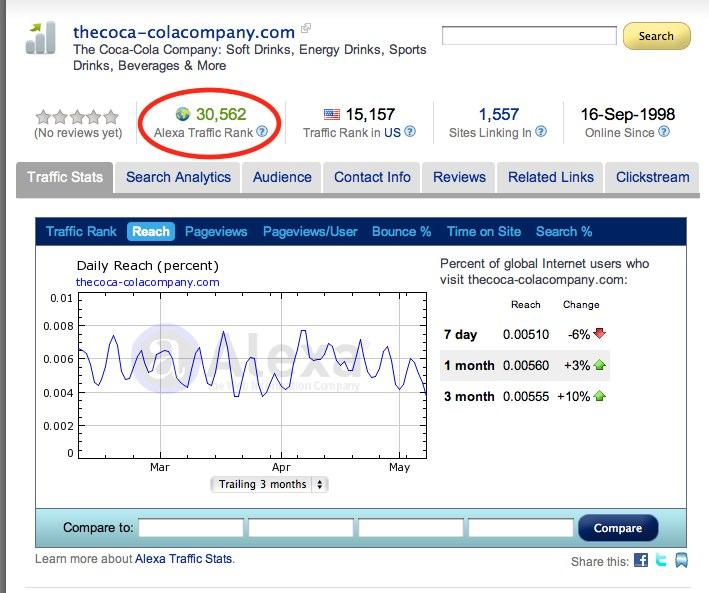Click the help icon next to Sites Linking In
The height and width of the screenshot is (593, 709).
pos(541,131)
